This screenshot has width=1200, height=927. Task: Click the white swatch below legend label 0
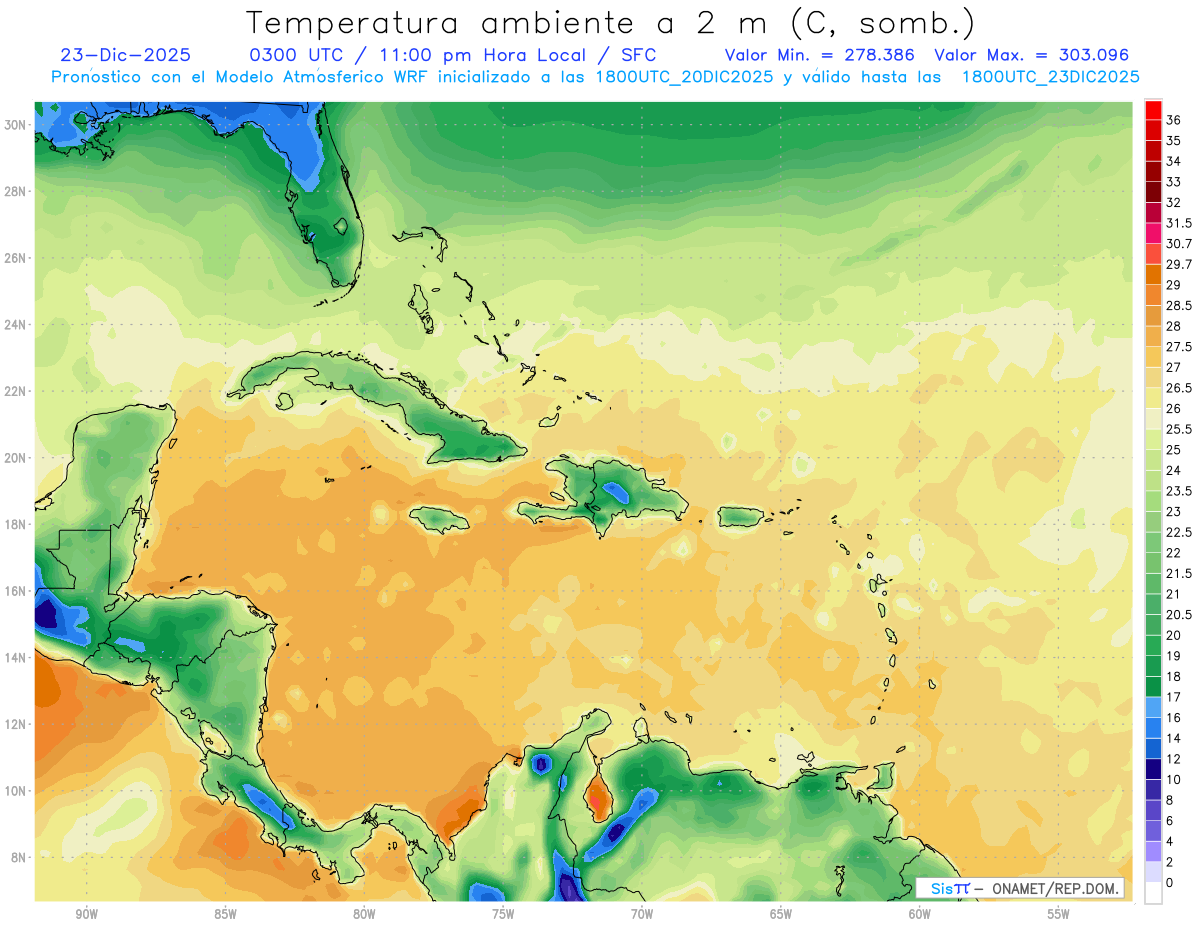(x=1154, y=892)
